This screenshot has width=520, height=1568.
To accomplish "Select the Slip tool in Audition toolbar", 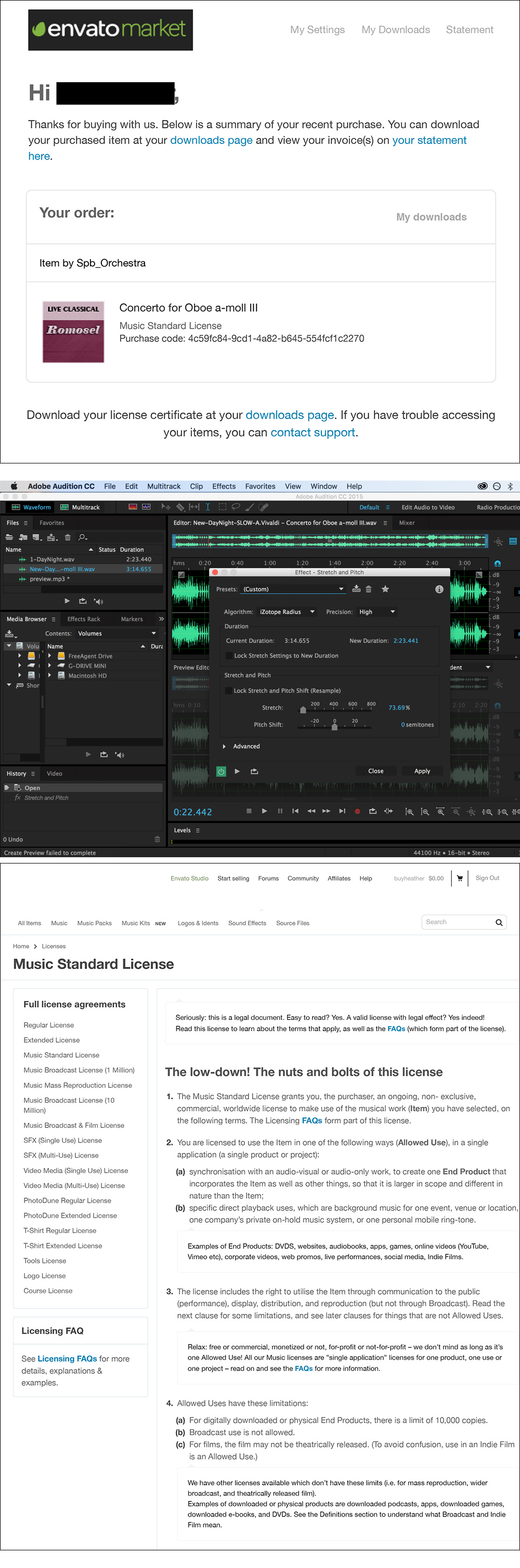I will pos(194,507).
